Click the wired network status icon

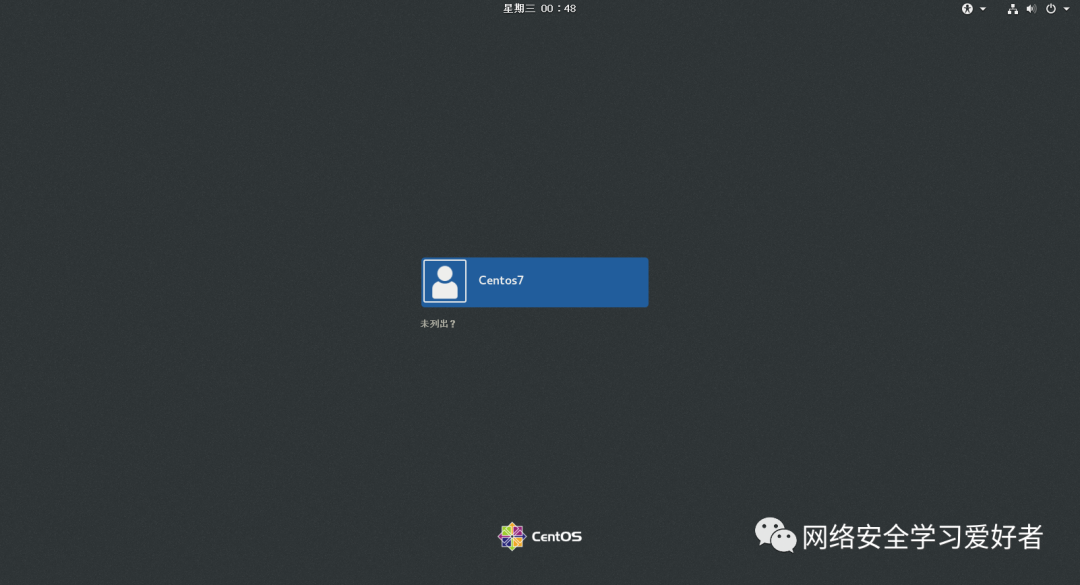tap(1012, 9)
